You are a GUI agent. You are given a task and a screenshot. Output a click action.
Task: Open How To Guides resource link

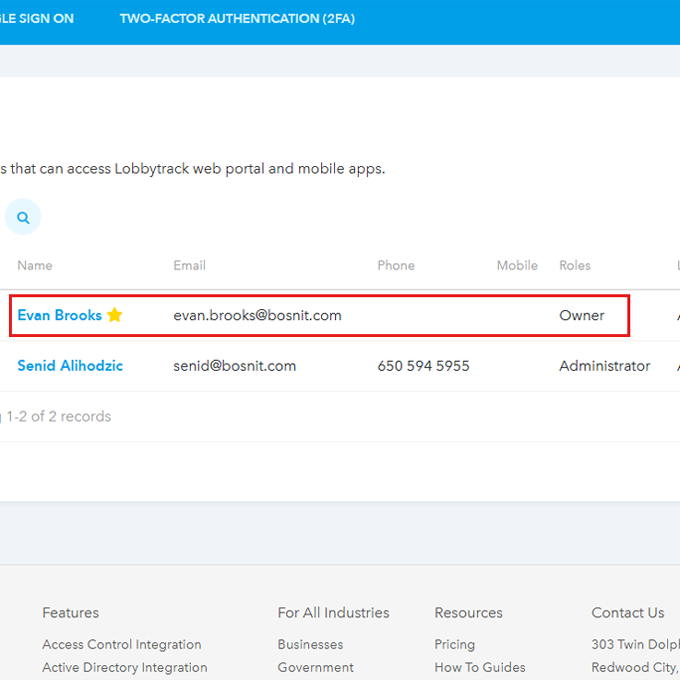(x=479, y=668)
